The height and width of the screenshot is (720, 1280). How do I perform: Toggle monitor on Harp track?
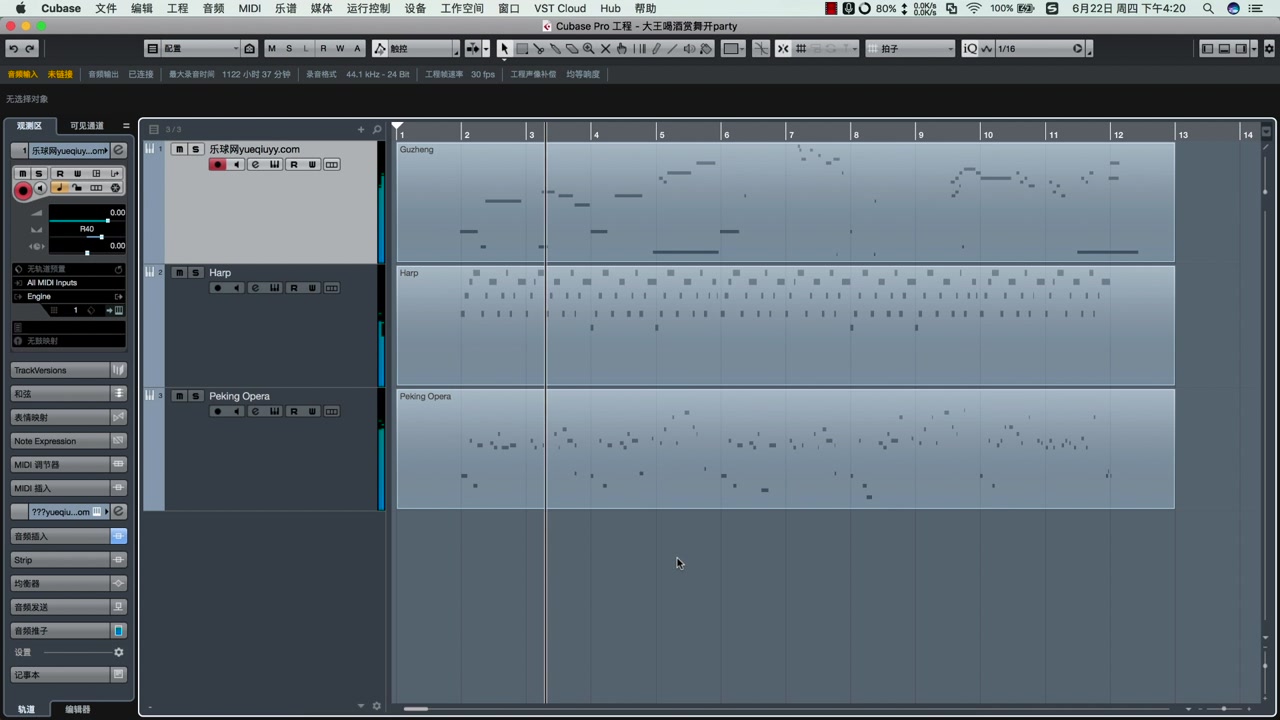click(x=236, y=288)
